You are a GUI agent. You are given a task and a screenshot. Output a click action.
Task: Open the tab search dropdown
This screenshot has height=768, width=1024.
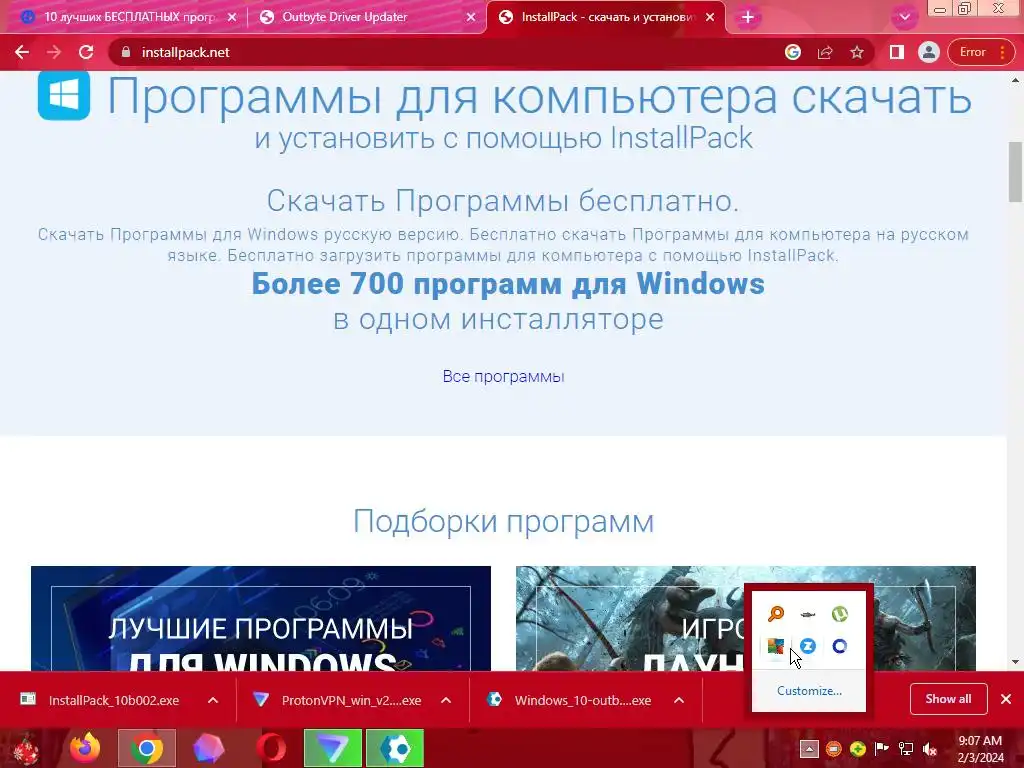904,18
